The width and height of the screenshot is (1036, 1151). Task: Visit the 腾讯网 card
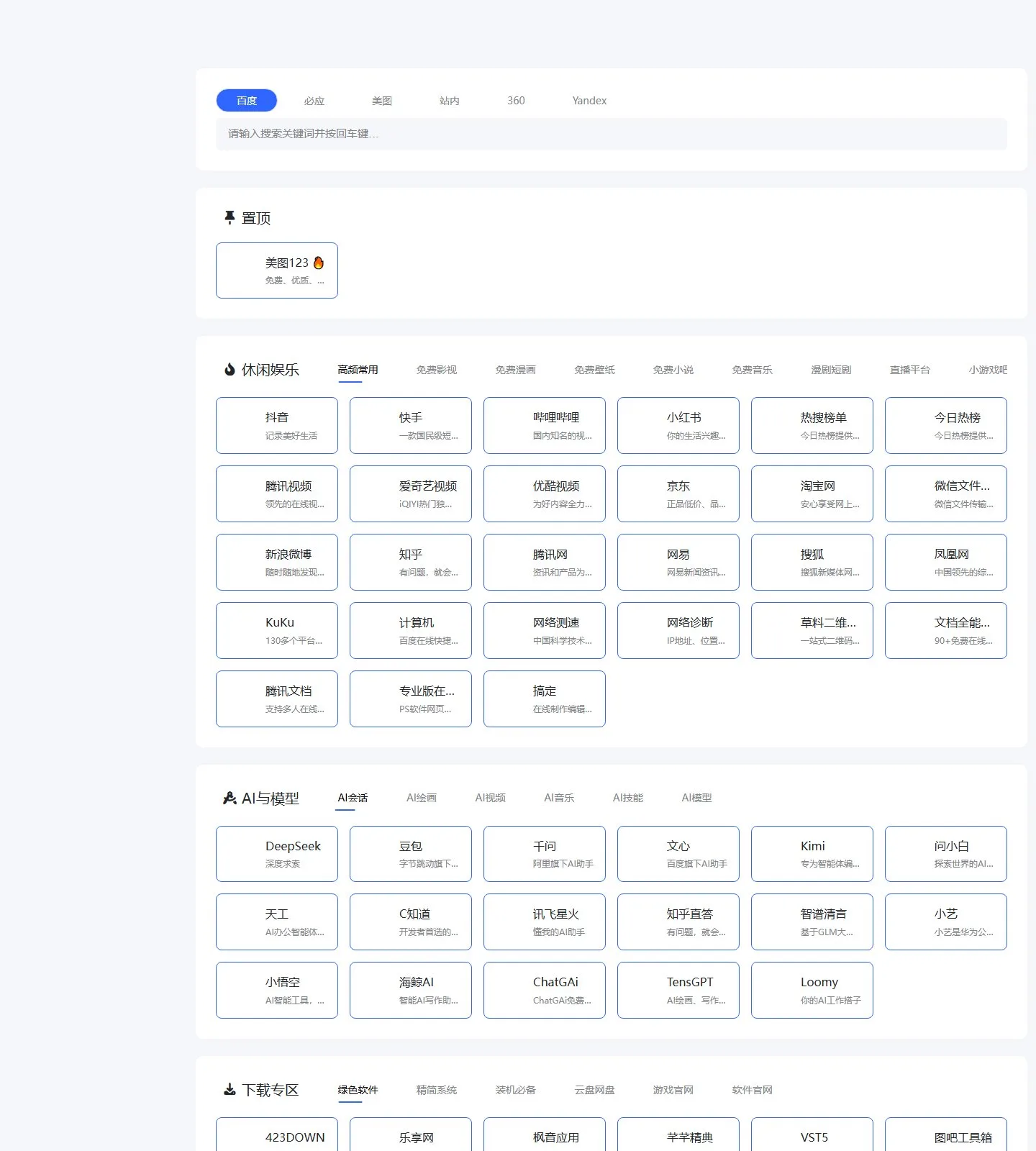545,562
